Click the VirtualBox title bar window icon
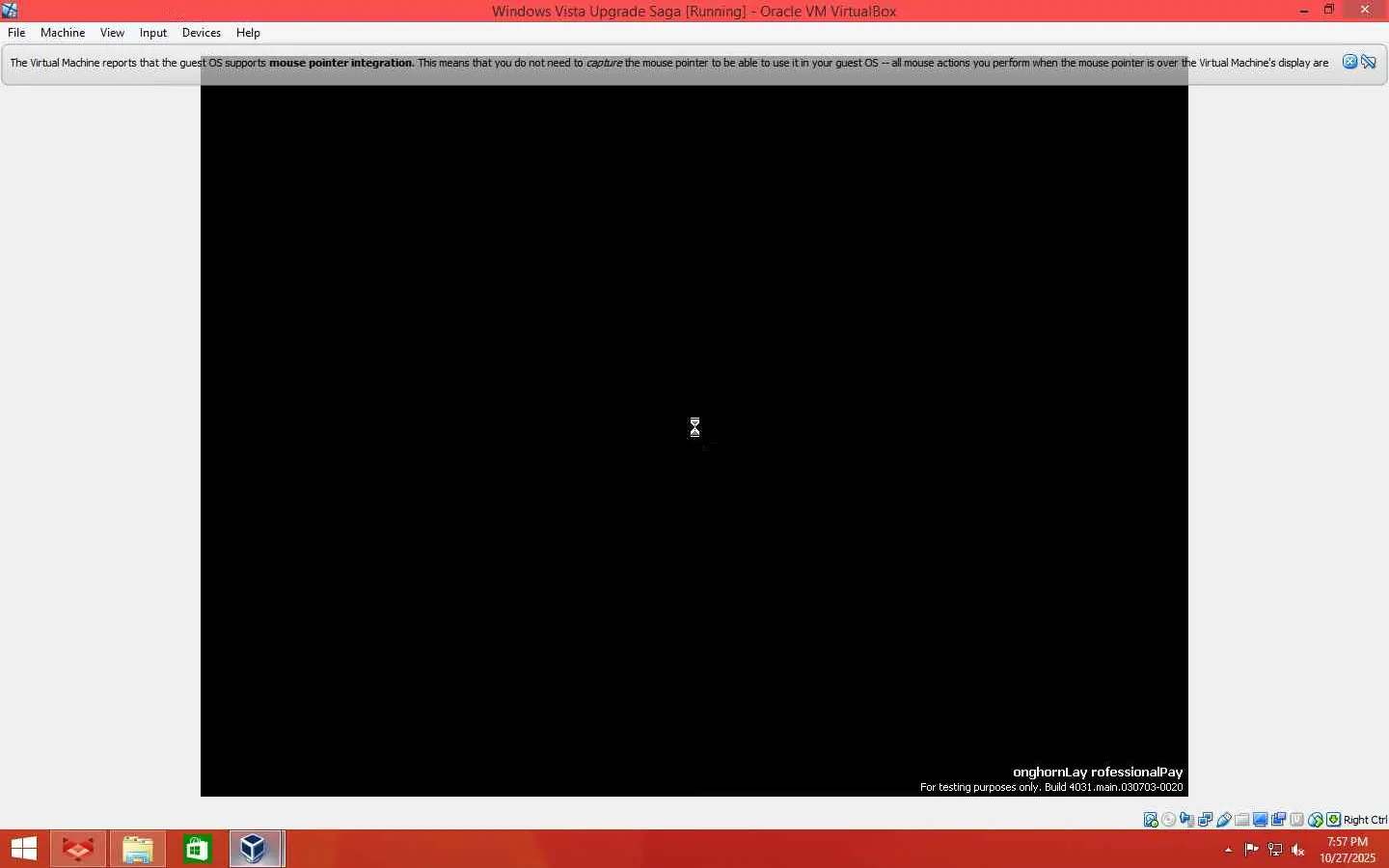The image size is (1389, 868). click(10, 11)
